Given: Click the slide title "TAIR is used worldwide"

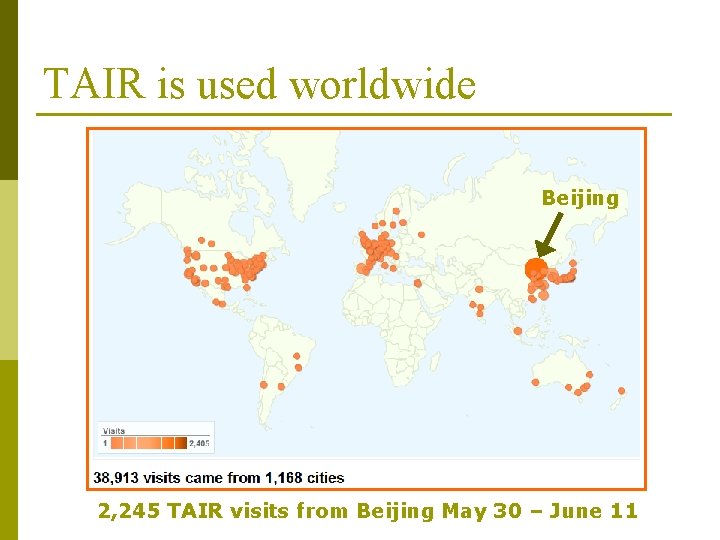Looking at the screenshot, I should [259, 84].
